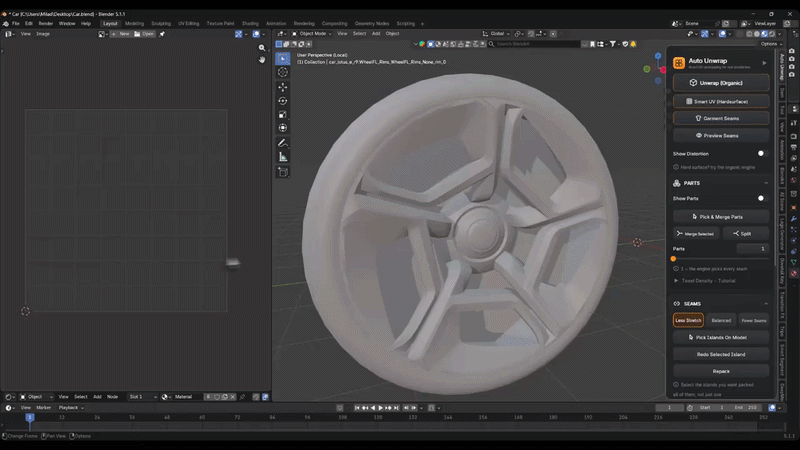Pick the Annotate tool
This screenshot has height=450, width=800.
pyautogui.click(x=283, y=143)
